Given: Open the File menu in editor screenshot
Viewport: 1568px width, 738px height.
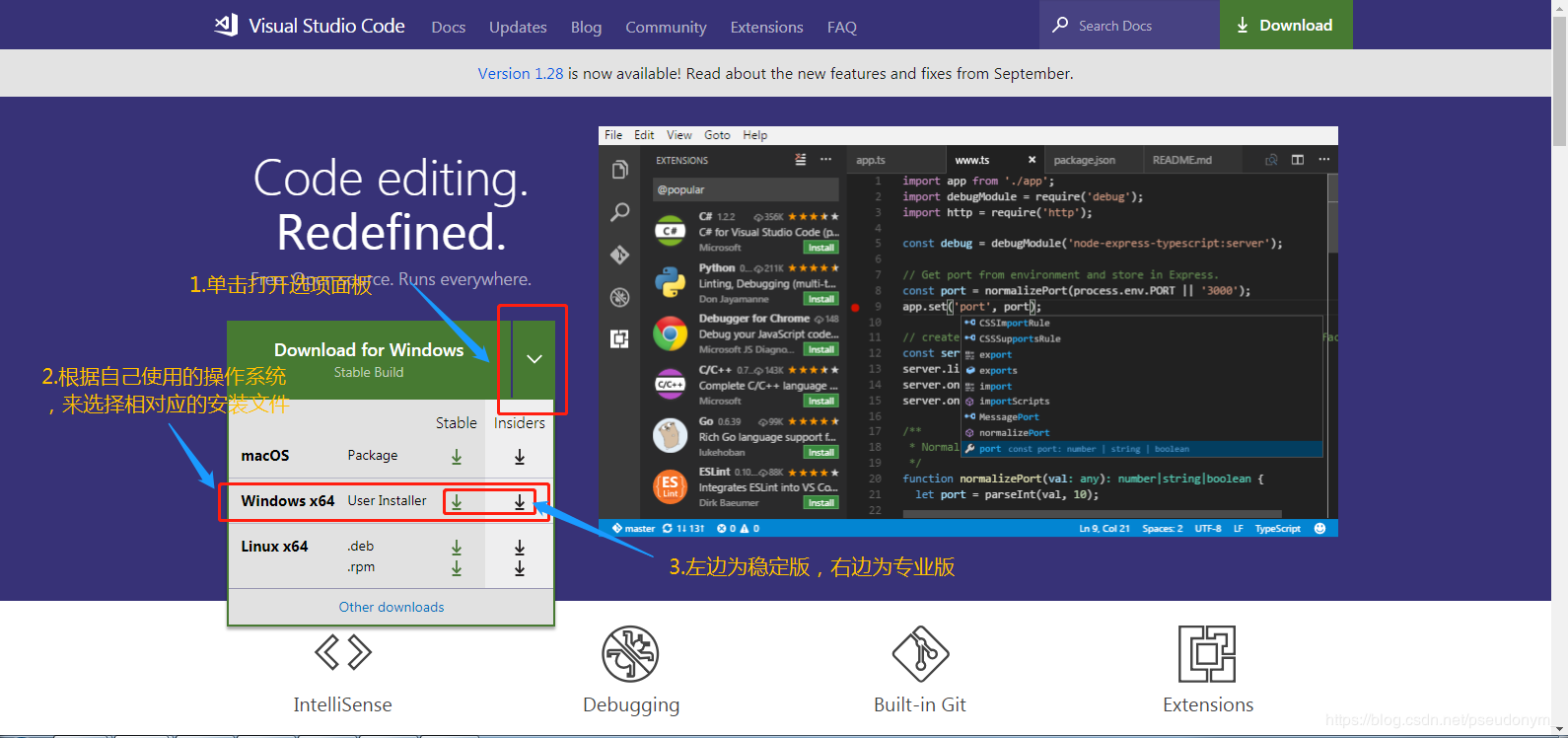Looking at the screenshot, I should [x=613, y=135].
